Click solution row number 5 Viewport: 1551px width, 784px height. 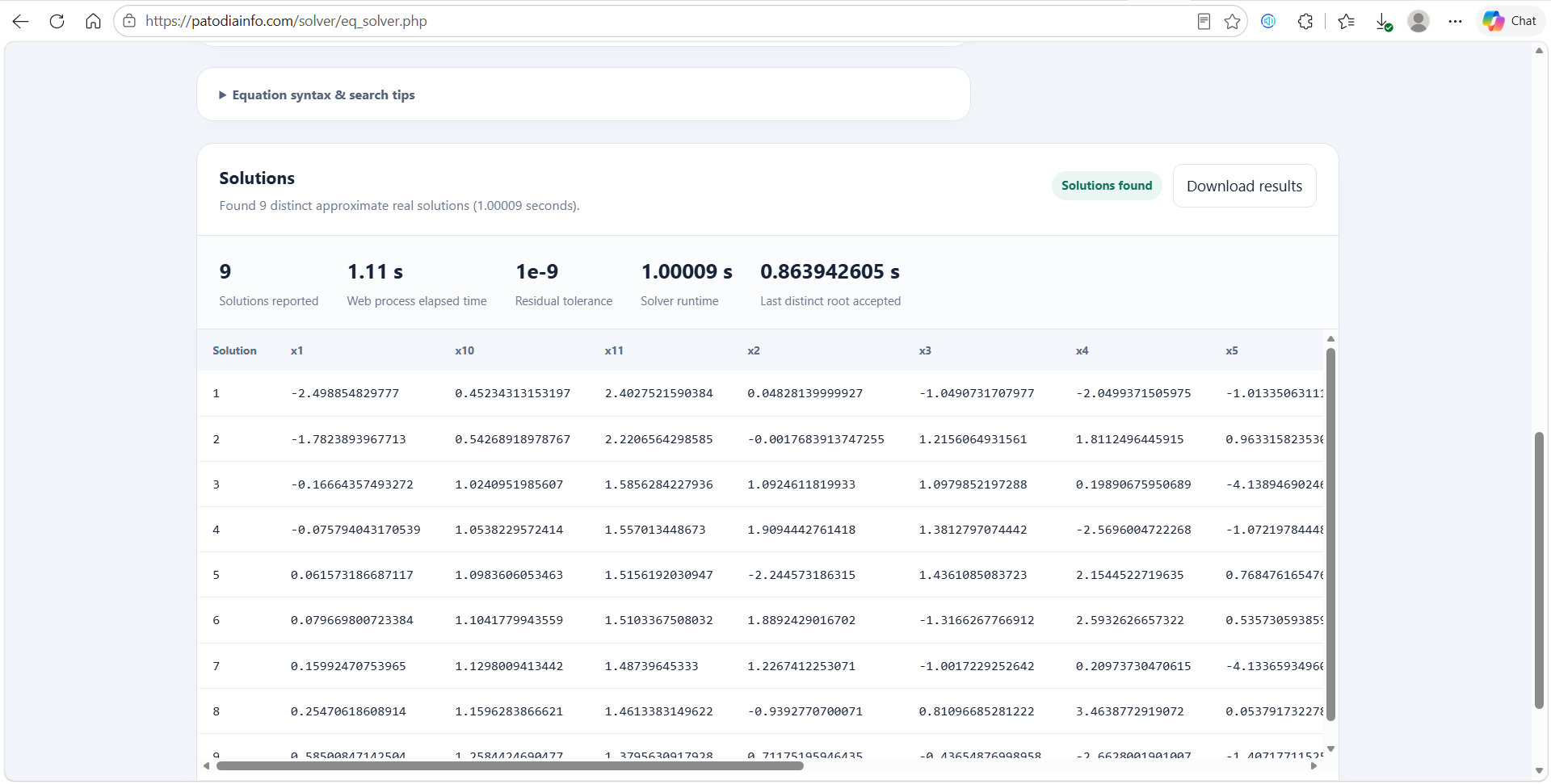[x=216, y=575]
